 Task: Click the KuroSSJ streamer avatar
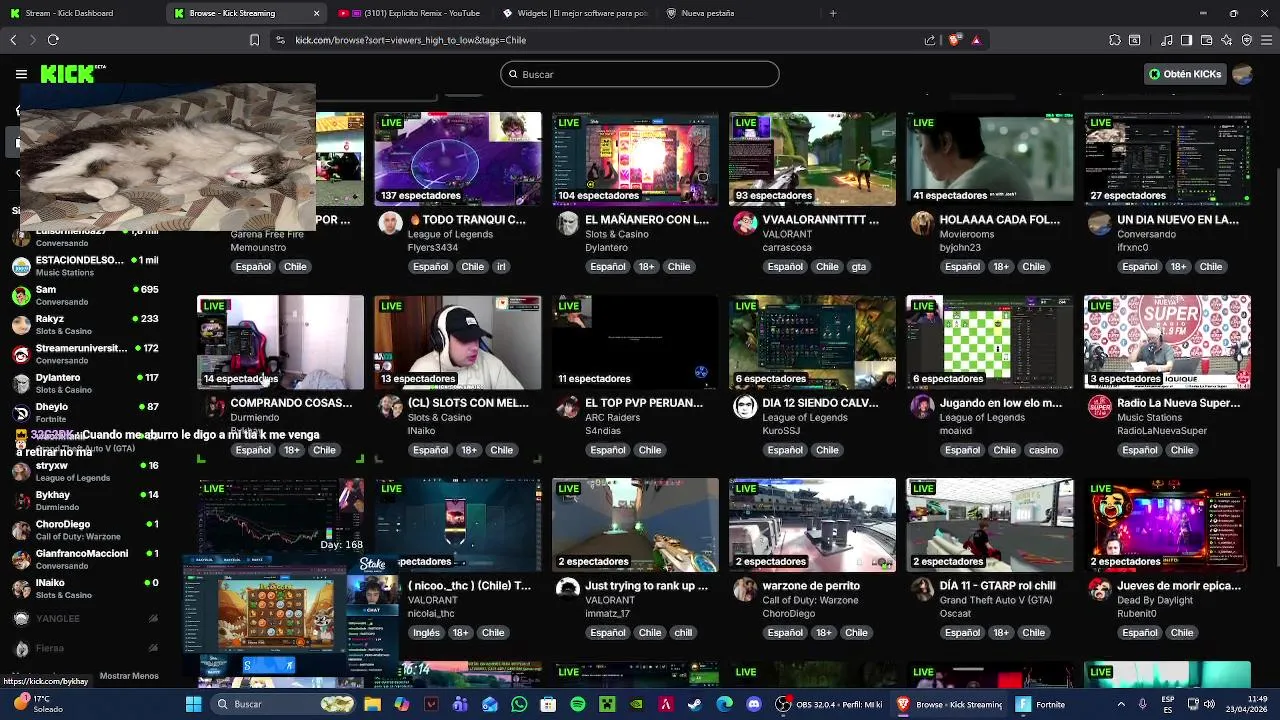click(x=745, y=406)
